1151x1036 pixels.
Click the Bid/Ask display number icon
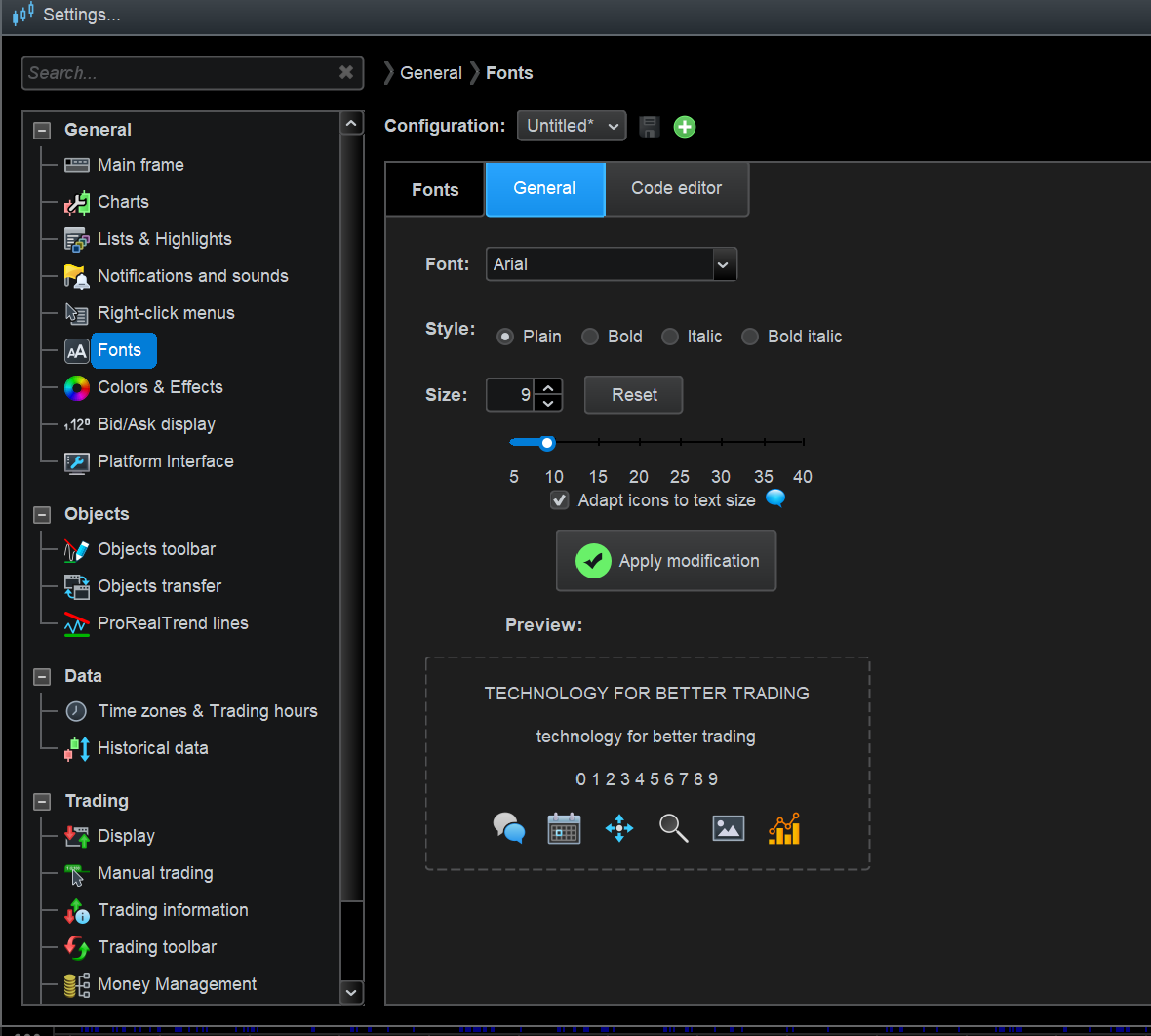click(x=76, y=425)
